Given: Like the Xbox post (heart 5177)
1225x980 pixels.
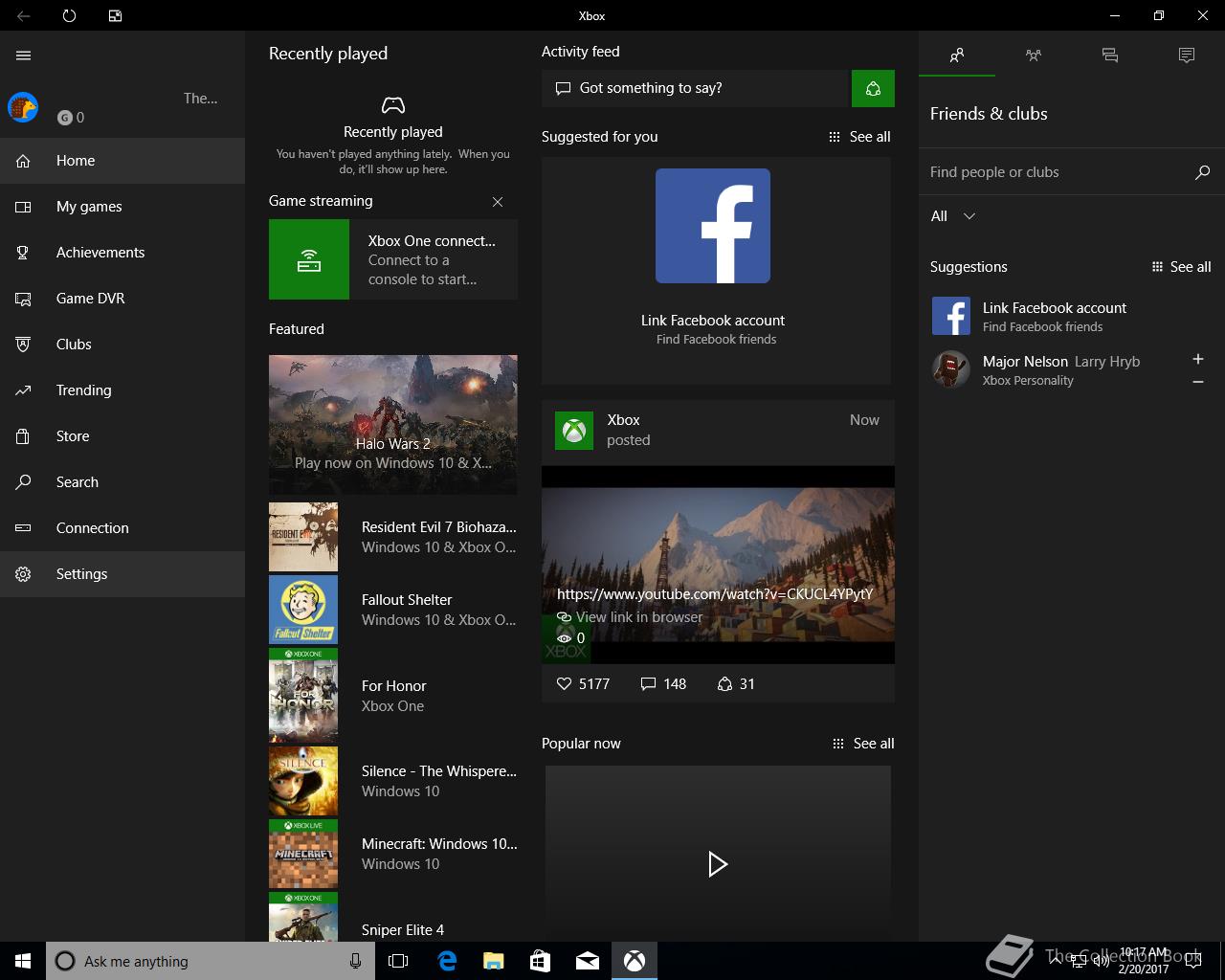Looking at the screenshot, I should 583,684.
